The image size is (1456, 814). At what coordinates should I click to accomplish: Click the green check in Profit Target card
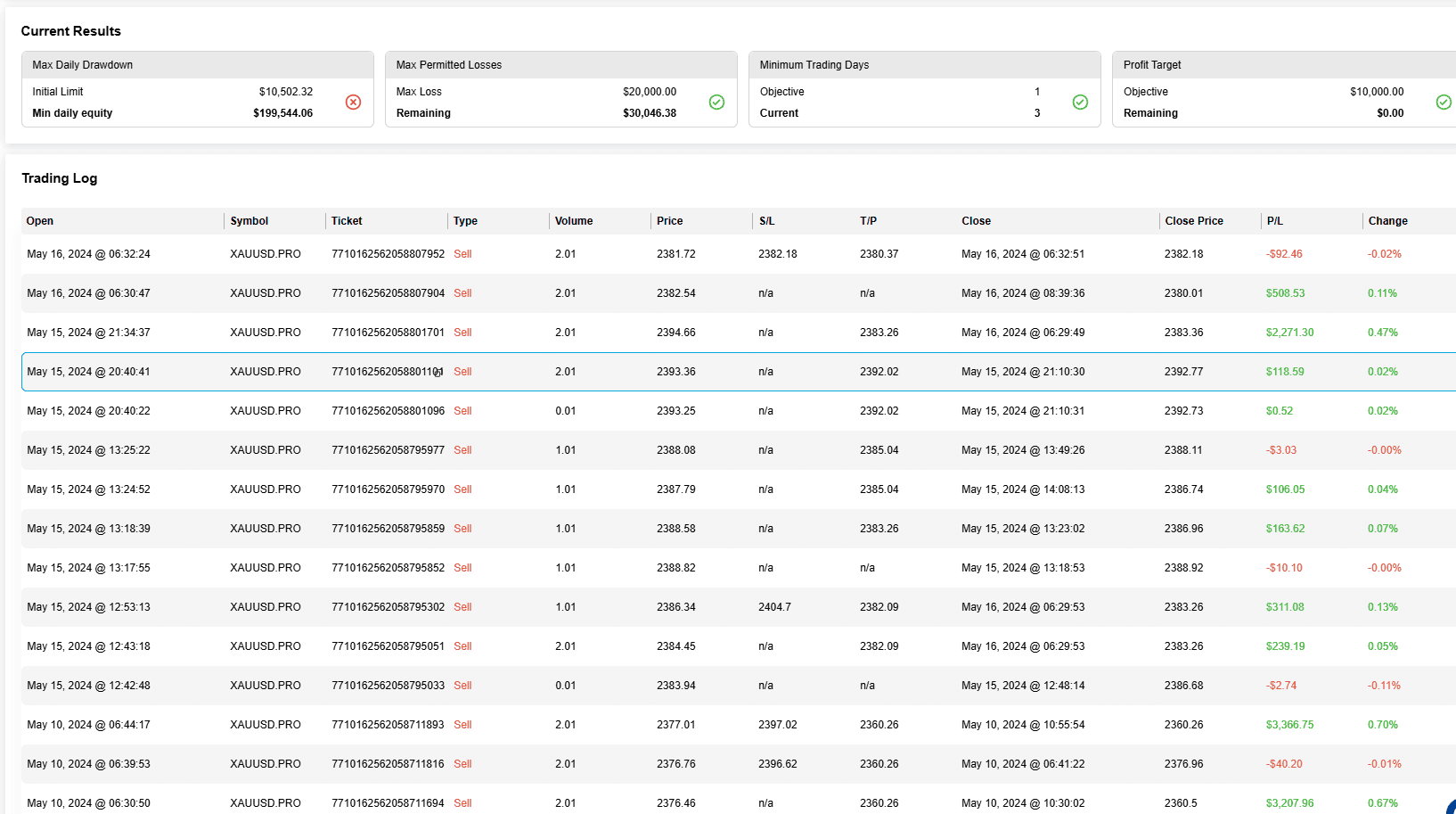(1444, 103)
